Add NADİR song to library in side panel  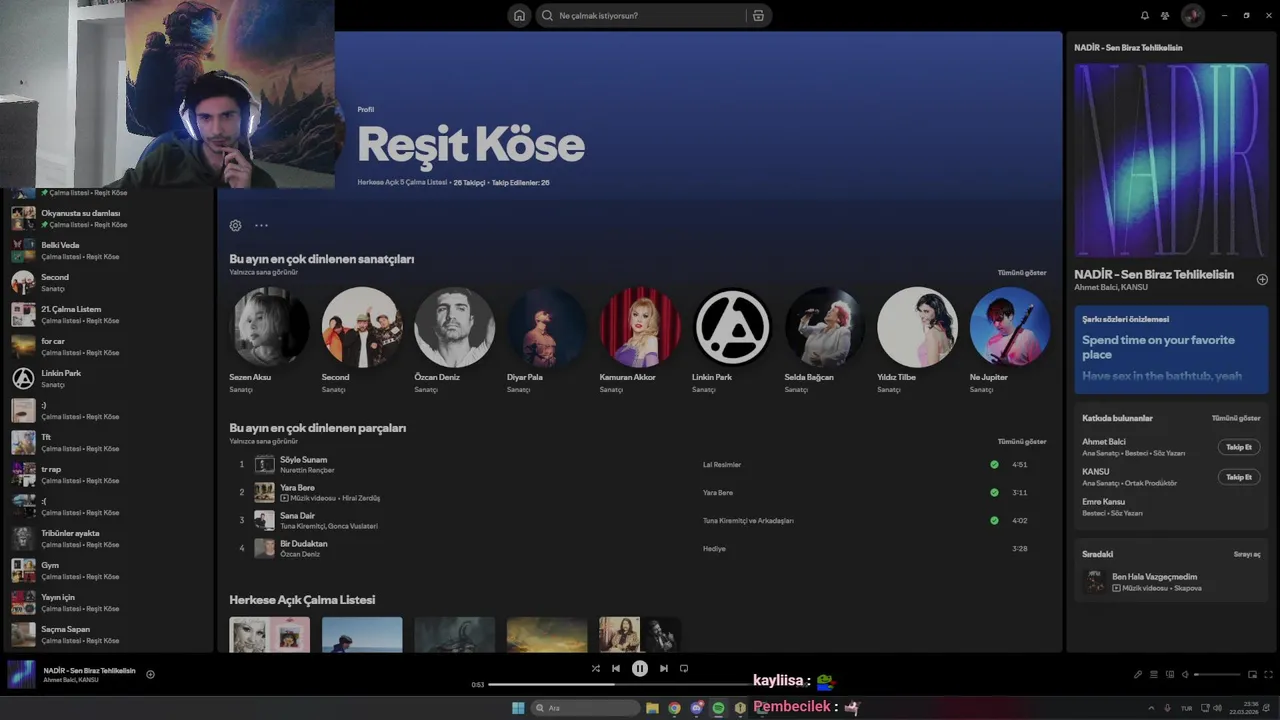1262,280
